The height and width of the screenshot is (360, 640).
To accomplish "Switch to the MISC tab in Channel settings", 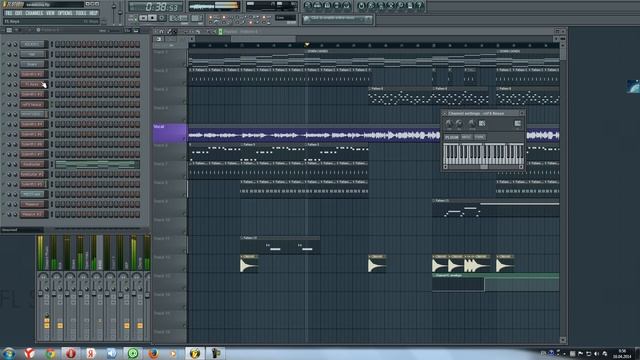I will pos(467,137).
